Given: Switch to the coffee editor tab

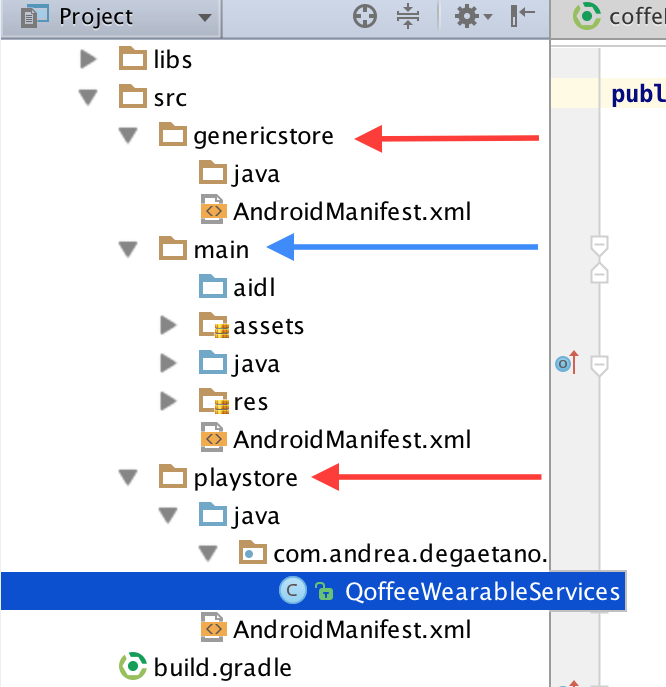Looking at the screenshot, I should [620, 17].
